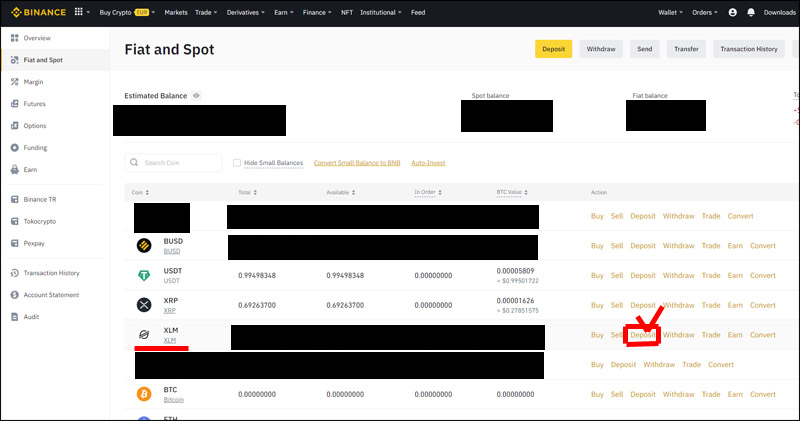Click the Transaction History header button
Screen dimensions: 800x421
[x=749, y=49]
